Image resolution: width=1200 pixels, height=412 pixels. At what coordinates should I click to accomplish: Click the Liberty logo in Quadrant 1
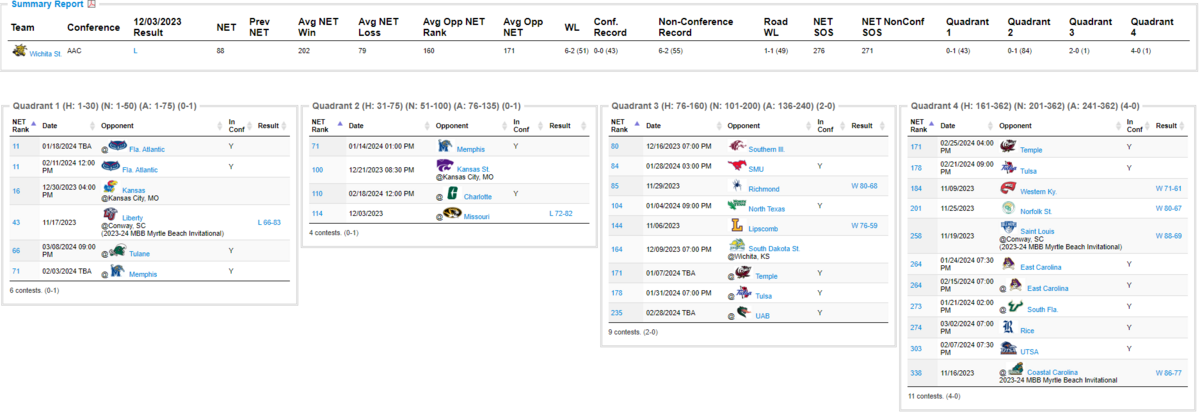click(x=110, y=215)
